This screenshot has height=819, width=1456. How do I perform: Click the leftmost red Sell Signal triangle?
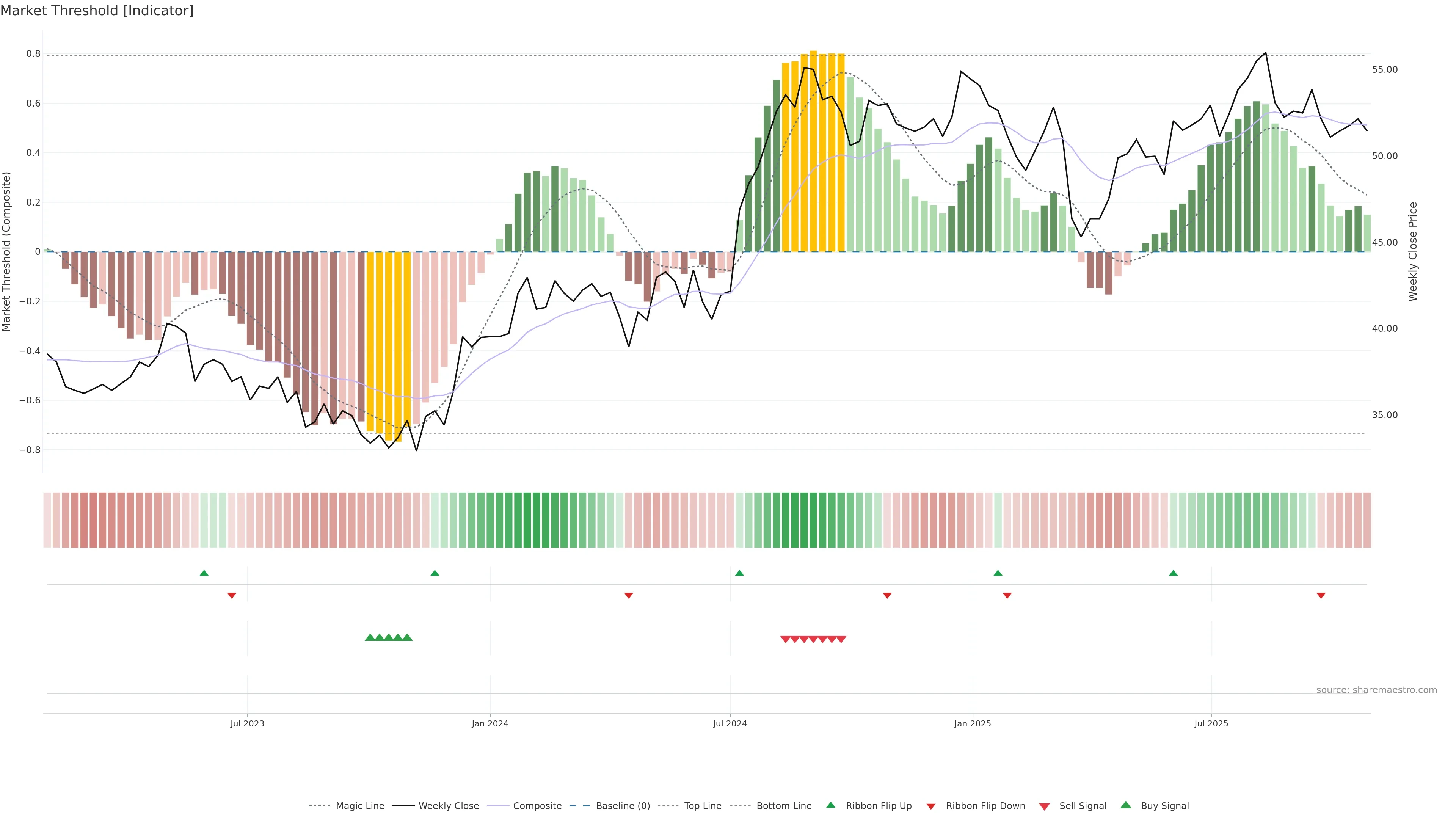(785, 639)
